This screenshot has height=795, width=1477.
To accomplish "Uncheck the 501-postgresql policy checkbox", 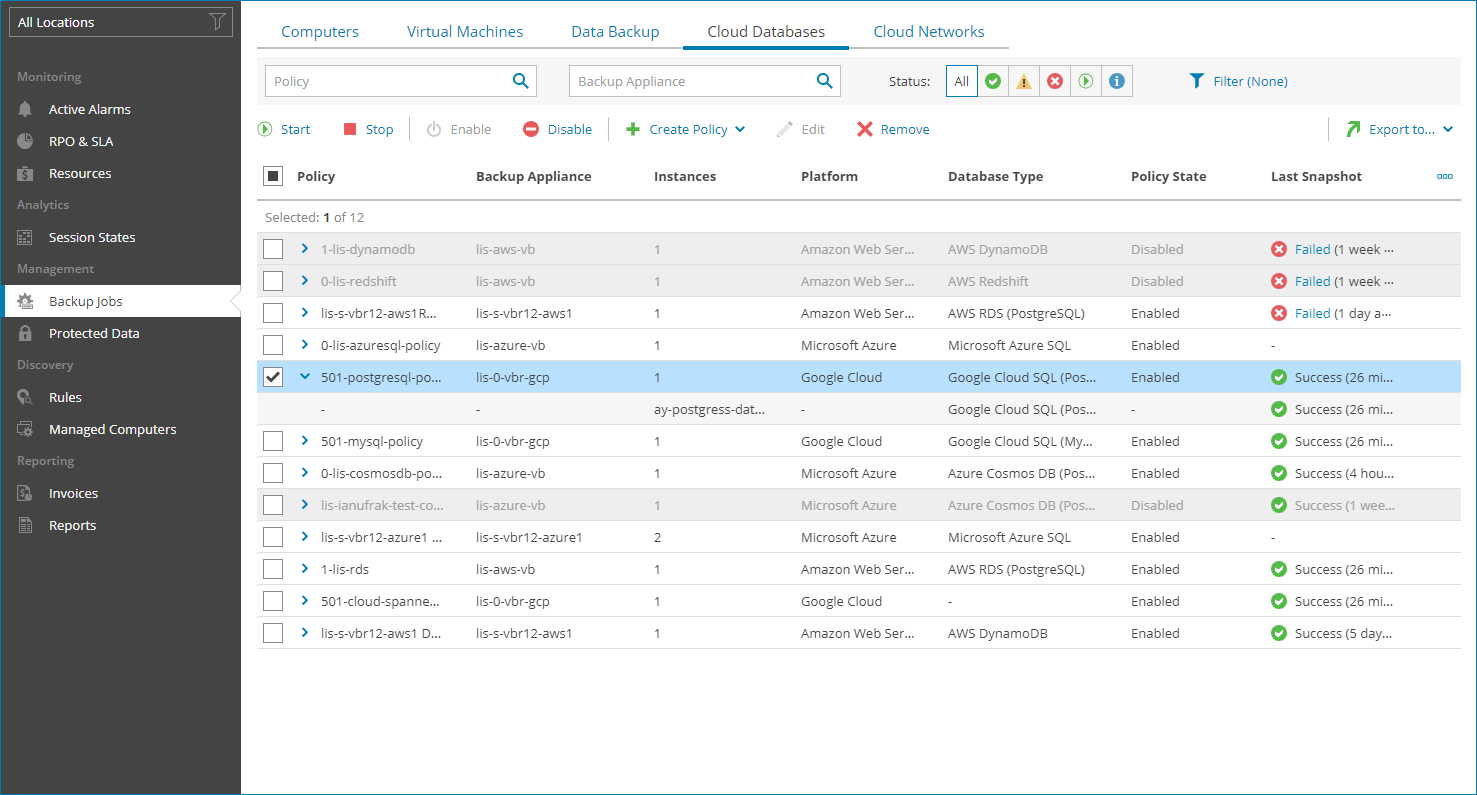I will click(273, 377).
